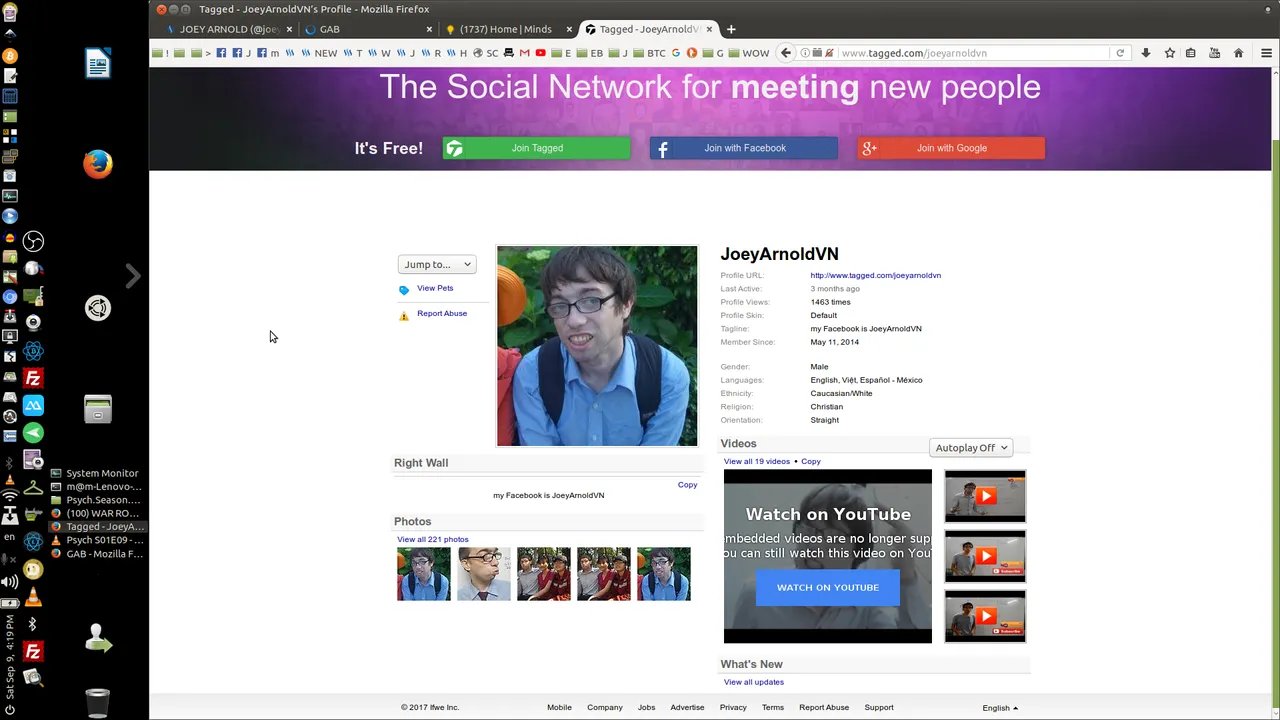This screenshot has width=1280, height=720.
Task: Open FileZilla from the bottom dock
Action: pos(33,652)
